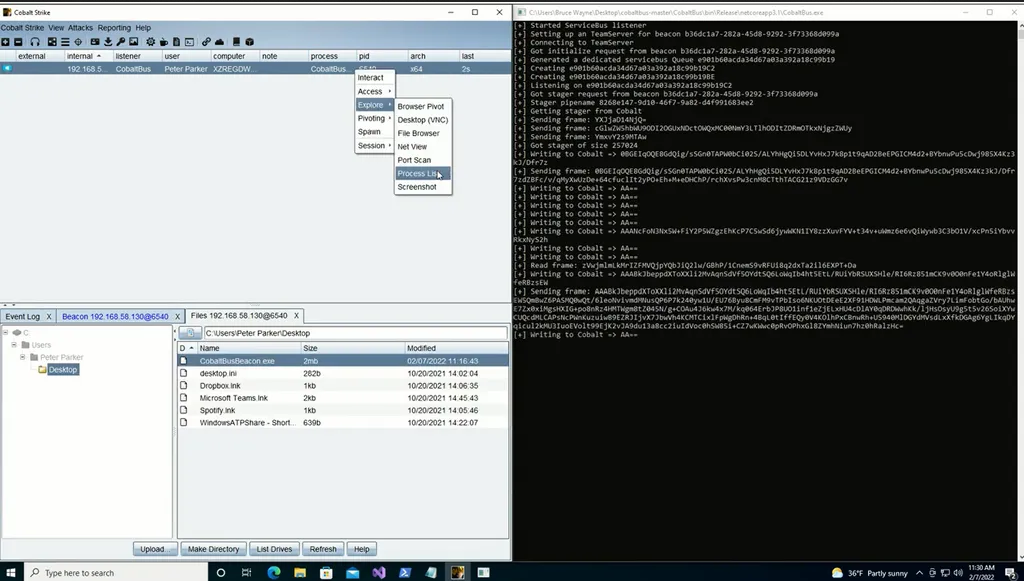Switch to Beacon 192.168.58.130@6540 tab

pos(115,317)
